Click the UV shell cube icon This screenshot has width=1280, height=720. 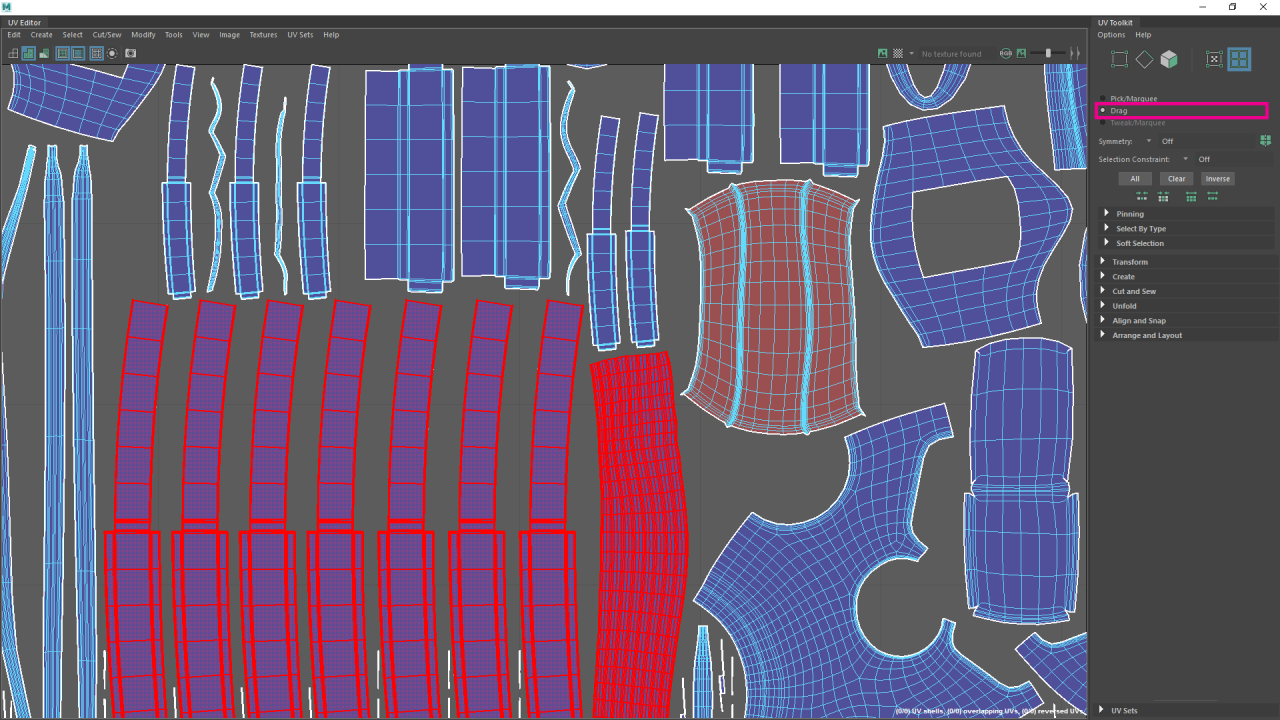coord(1169,59)
